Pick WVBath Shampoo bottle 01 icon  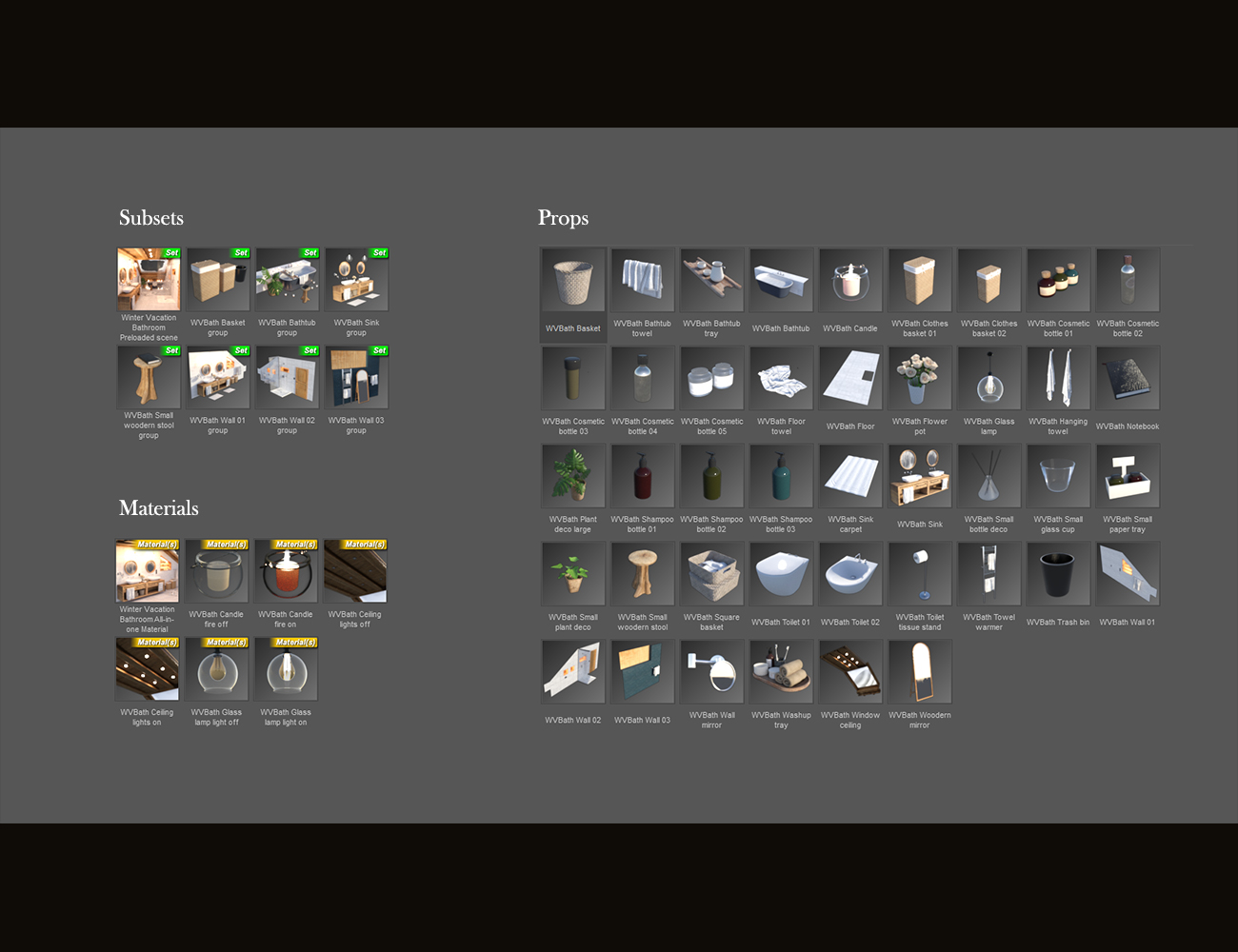643,476
